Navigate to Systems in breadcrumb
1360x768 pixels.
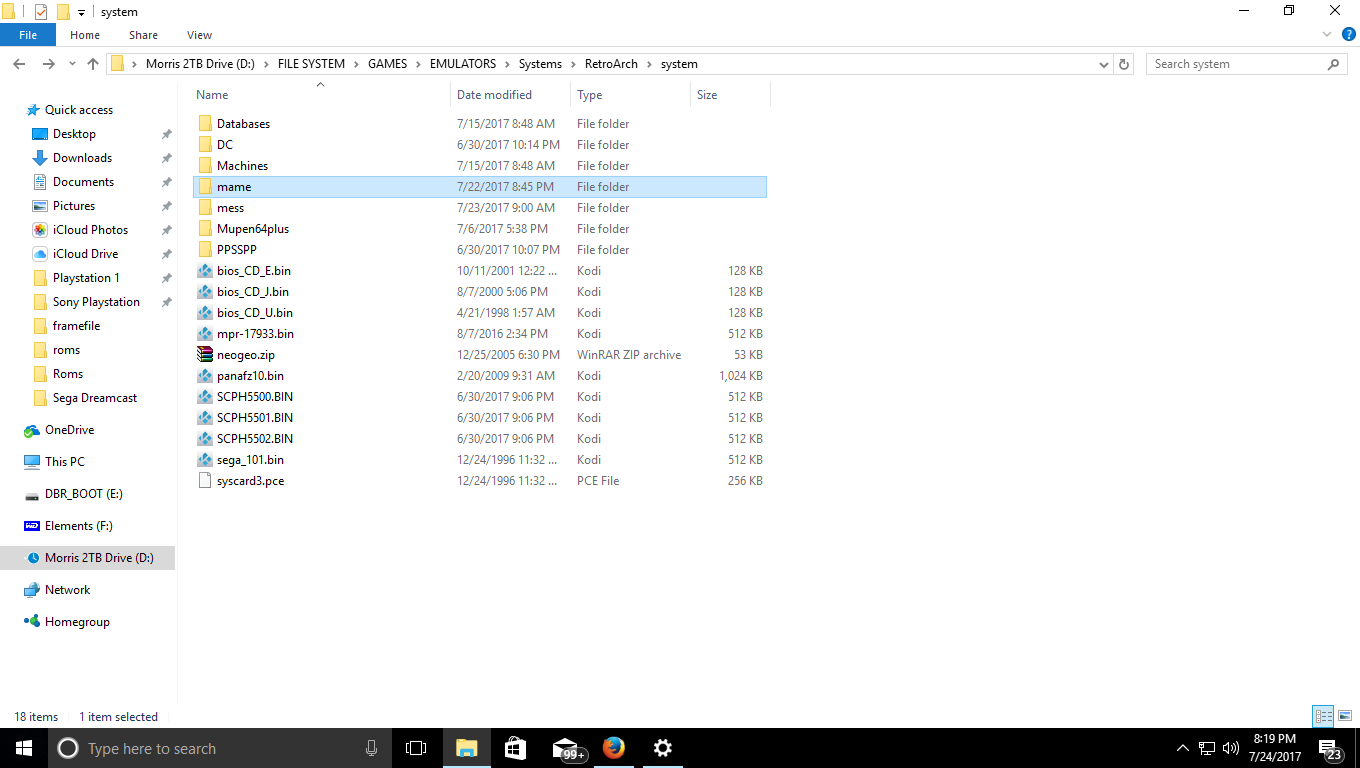(540, 64)
